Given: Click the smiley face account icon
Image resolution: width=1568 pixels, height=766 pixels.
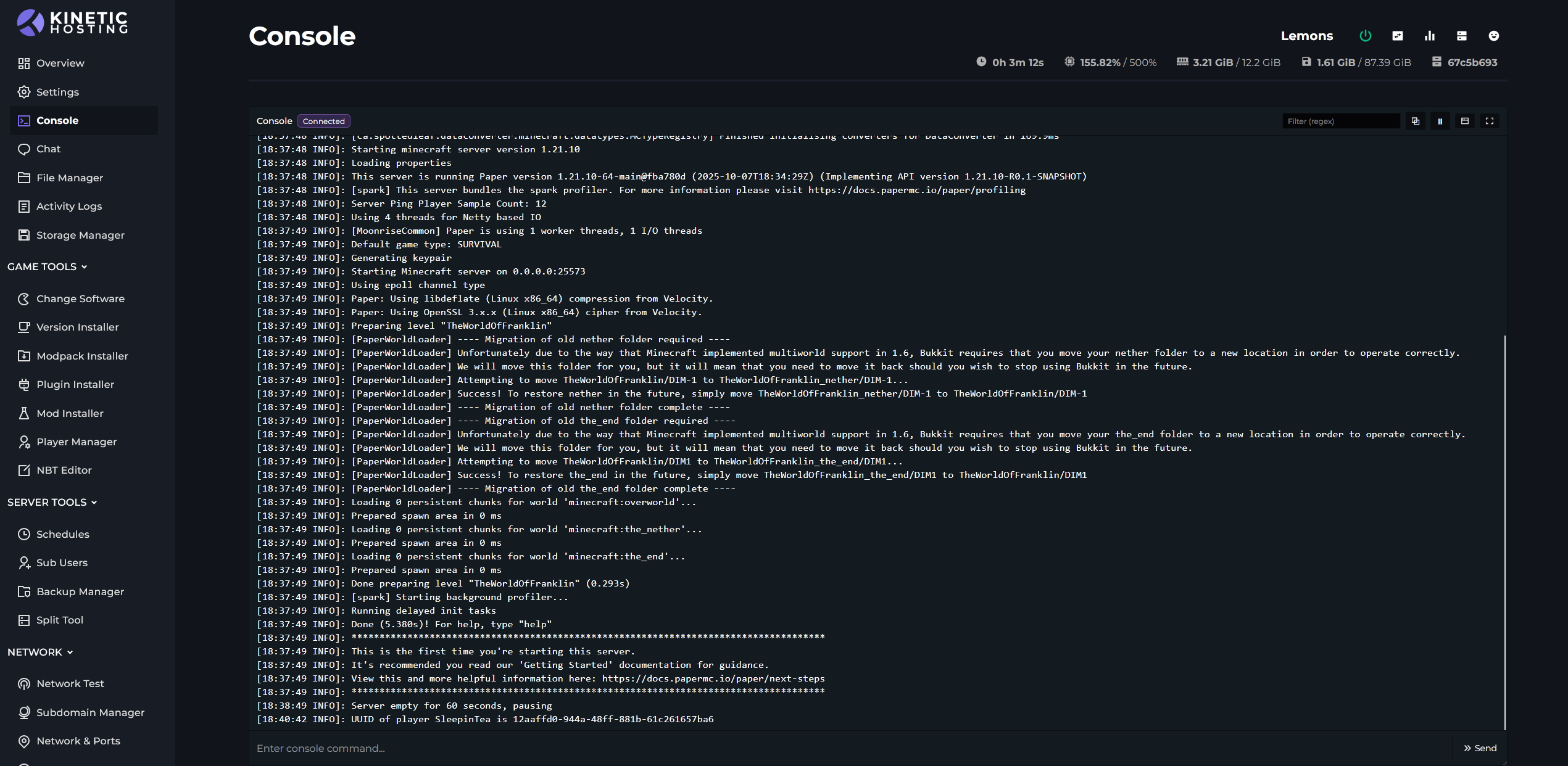Looking at the screenshot, I should pyautogui.click(x=1493, y=36).
